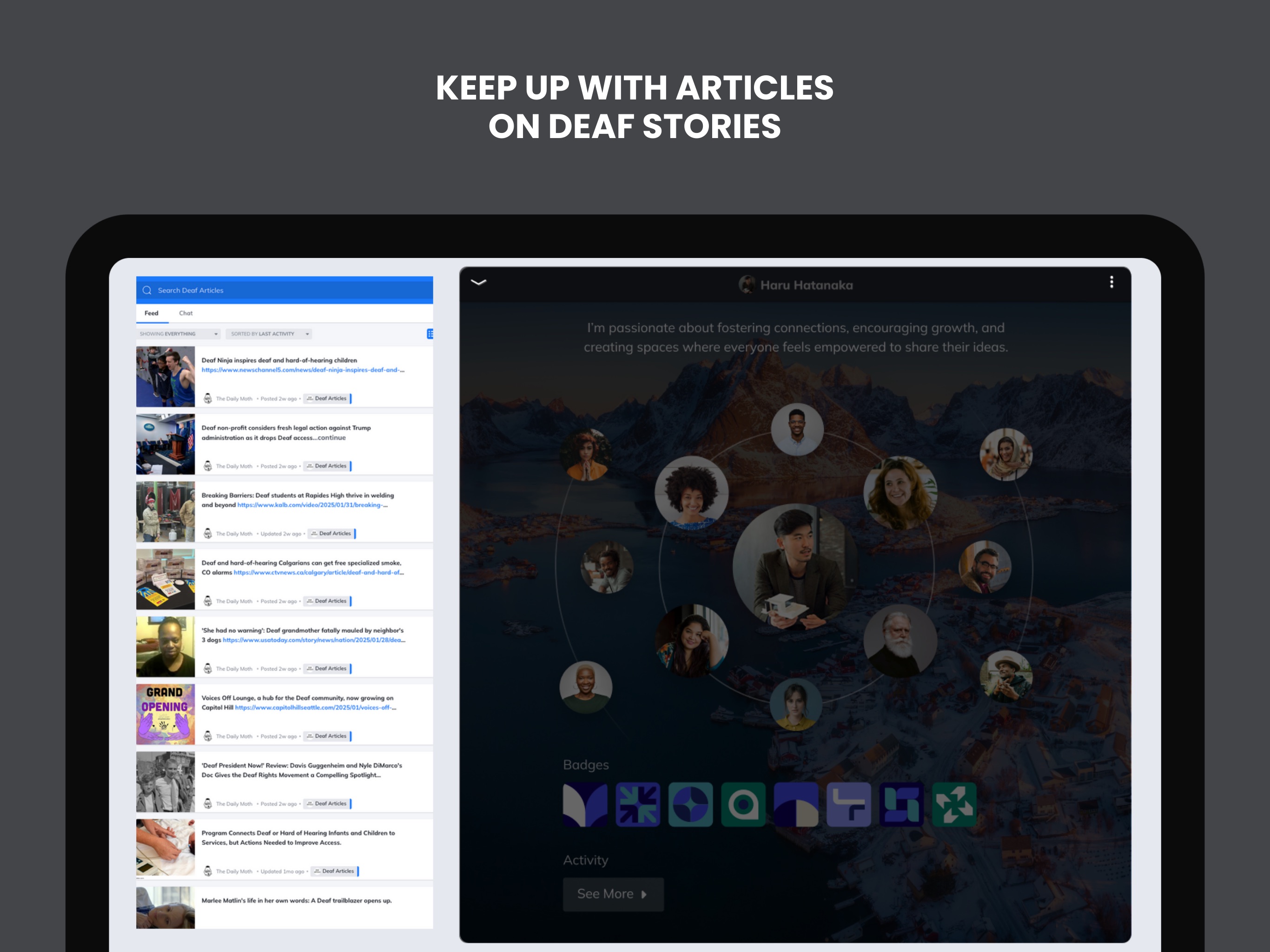
Task: Collapse profile panel with chevron down
Action: (x=478, y=282)
